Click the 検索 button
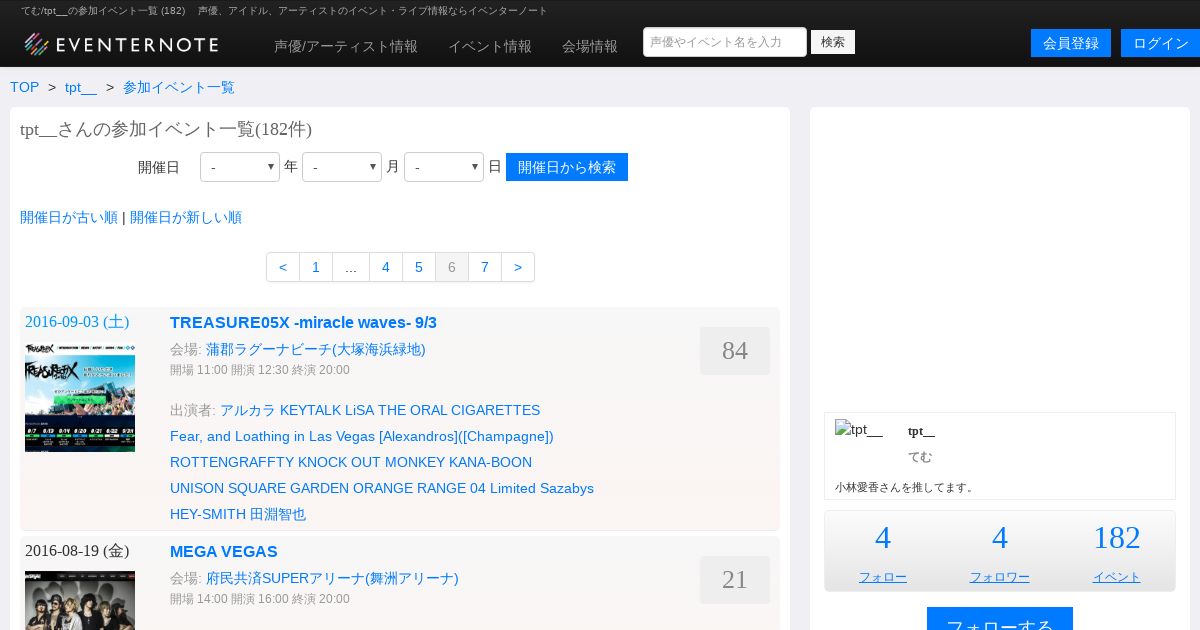This screenshot has height=630, width=1200. pyautogui.click(x=833, y=42)
